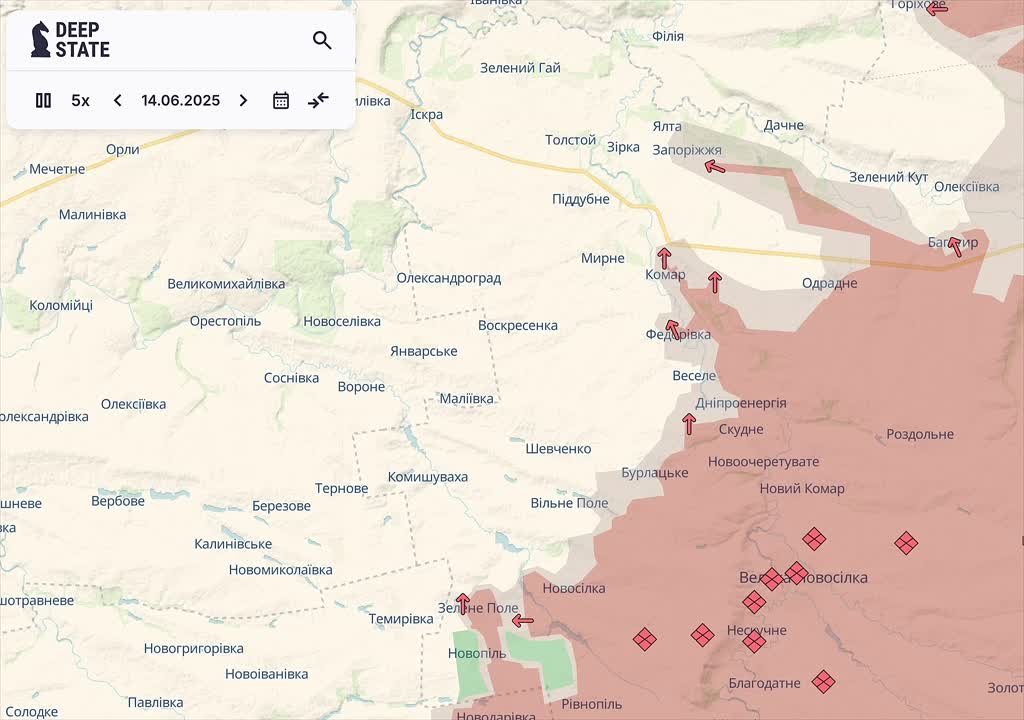Click the Январське label
This screenshot has height=720, width=1024.
[x=424, y=352]
